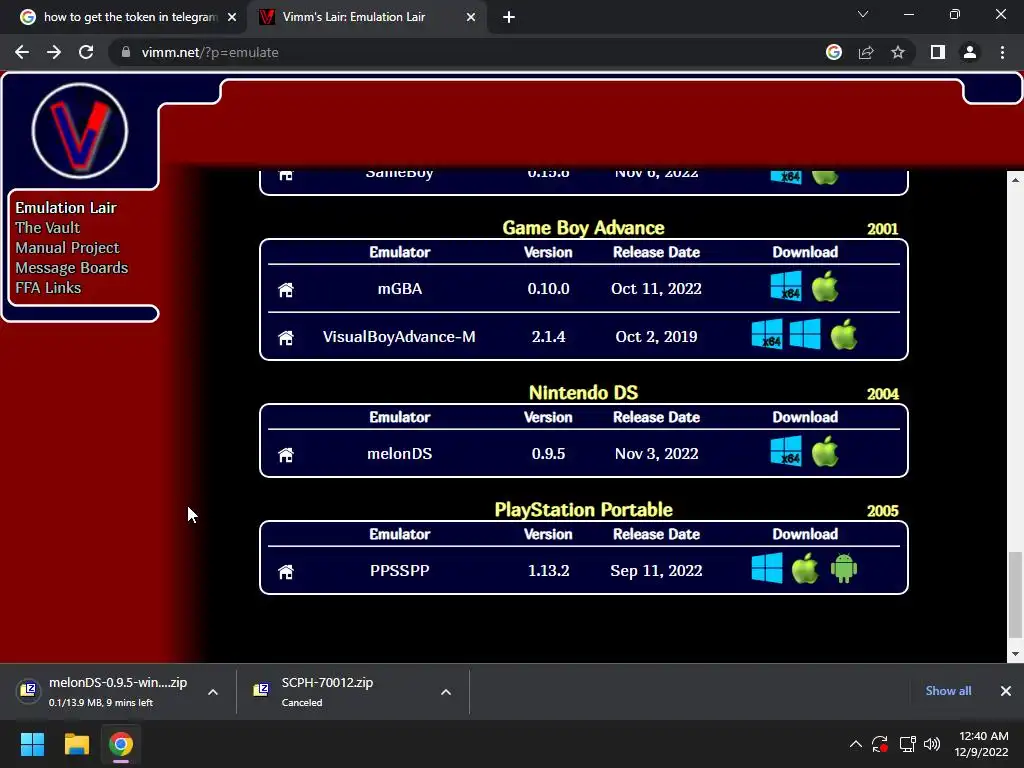Image resolution: width=1024 pixels, height=768 pixels.
Task: Click the Nintendo DS heading
Action: (583, 392)
